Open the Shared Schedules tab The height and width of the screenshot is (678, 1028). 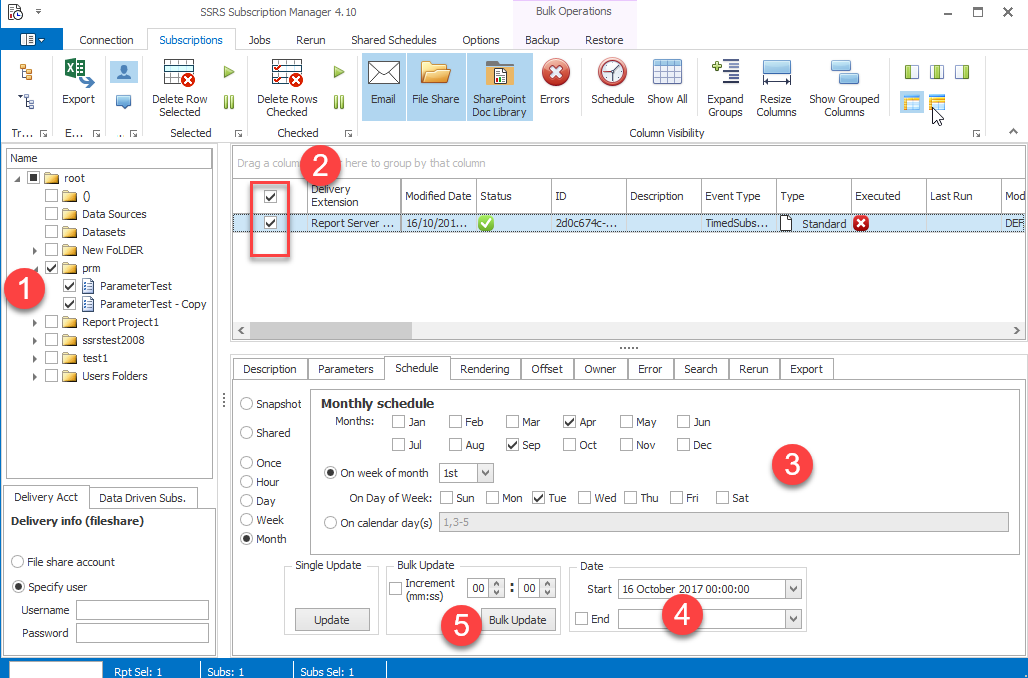(393, 40)
